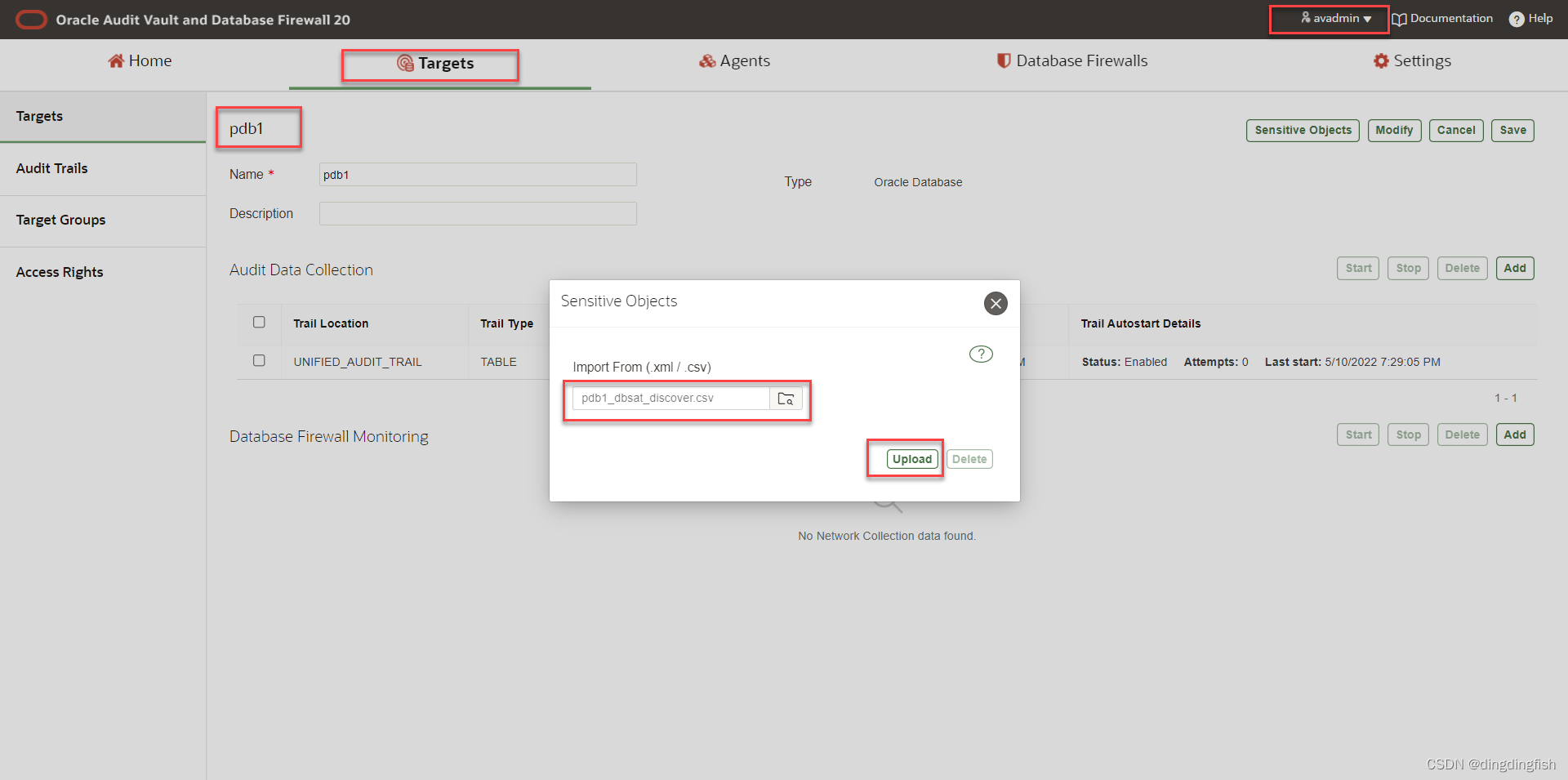Viewport: 1568px width, 780px height.
Task: Toggle the select-all trails header checkbox
Action: 259,322
